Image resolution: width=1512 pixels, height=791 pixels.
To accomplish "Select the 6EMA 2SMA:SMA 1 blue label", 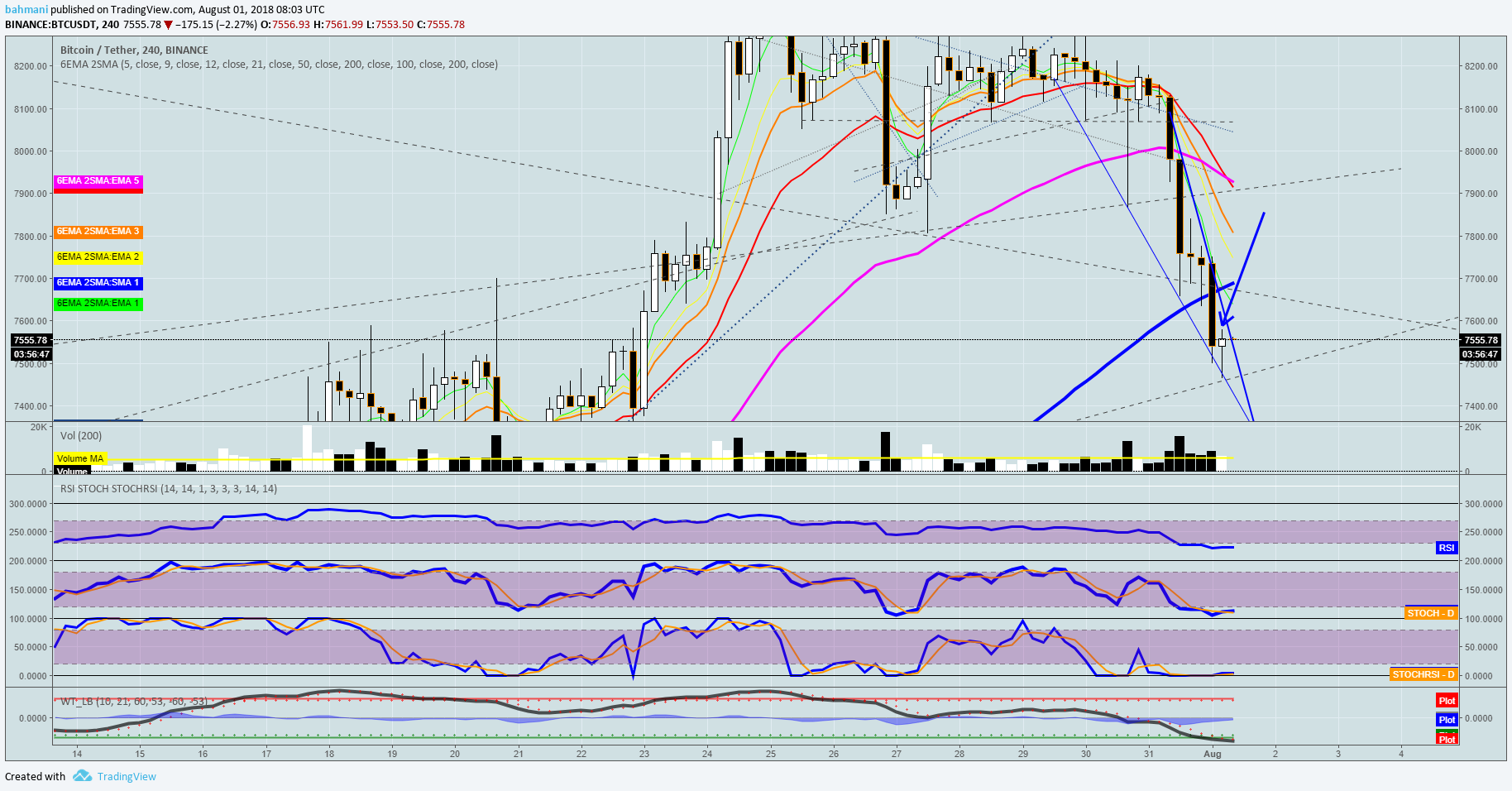I will tap(98, 283).
